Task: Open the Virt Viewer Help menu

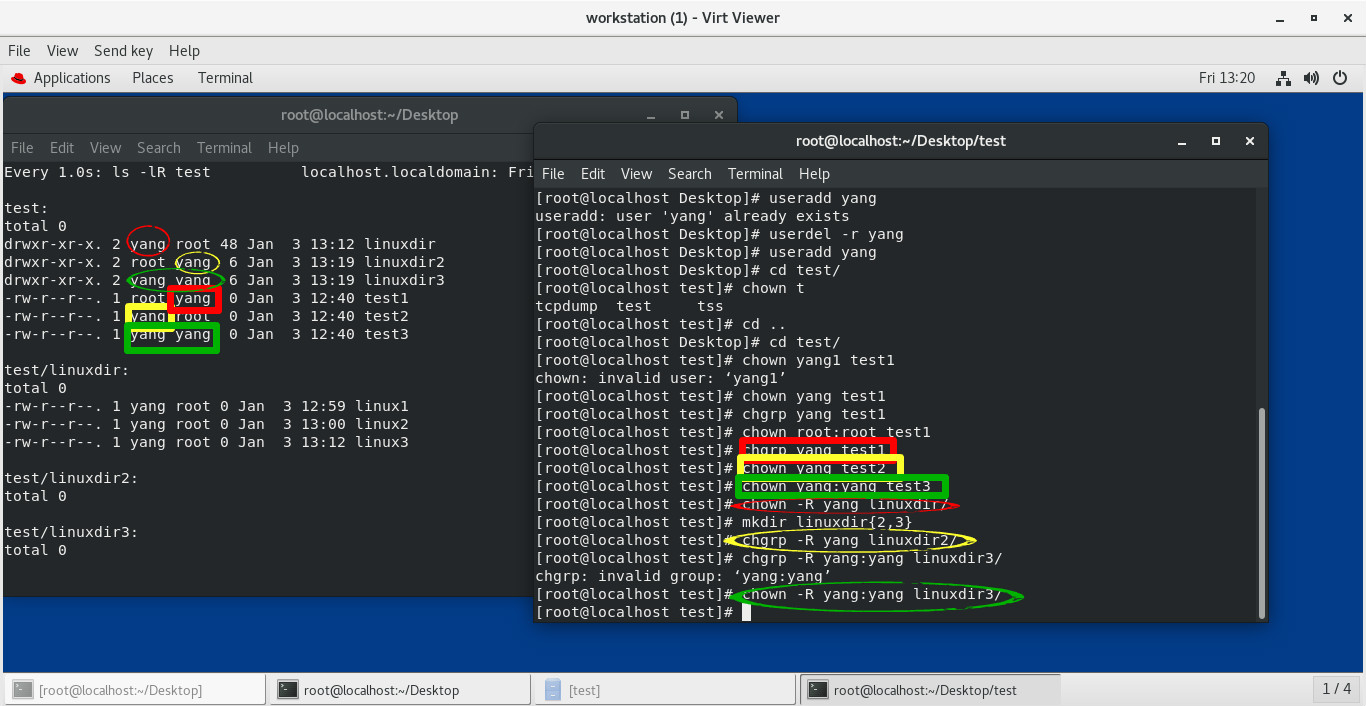Action: coord(185,51)
